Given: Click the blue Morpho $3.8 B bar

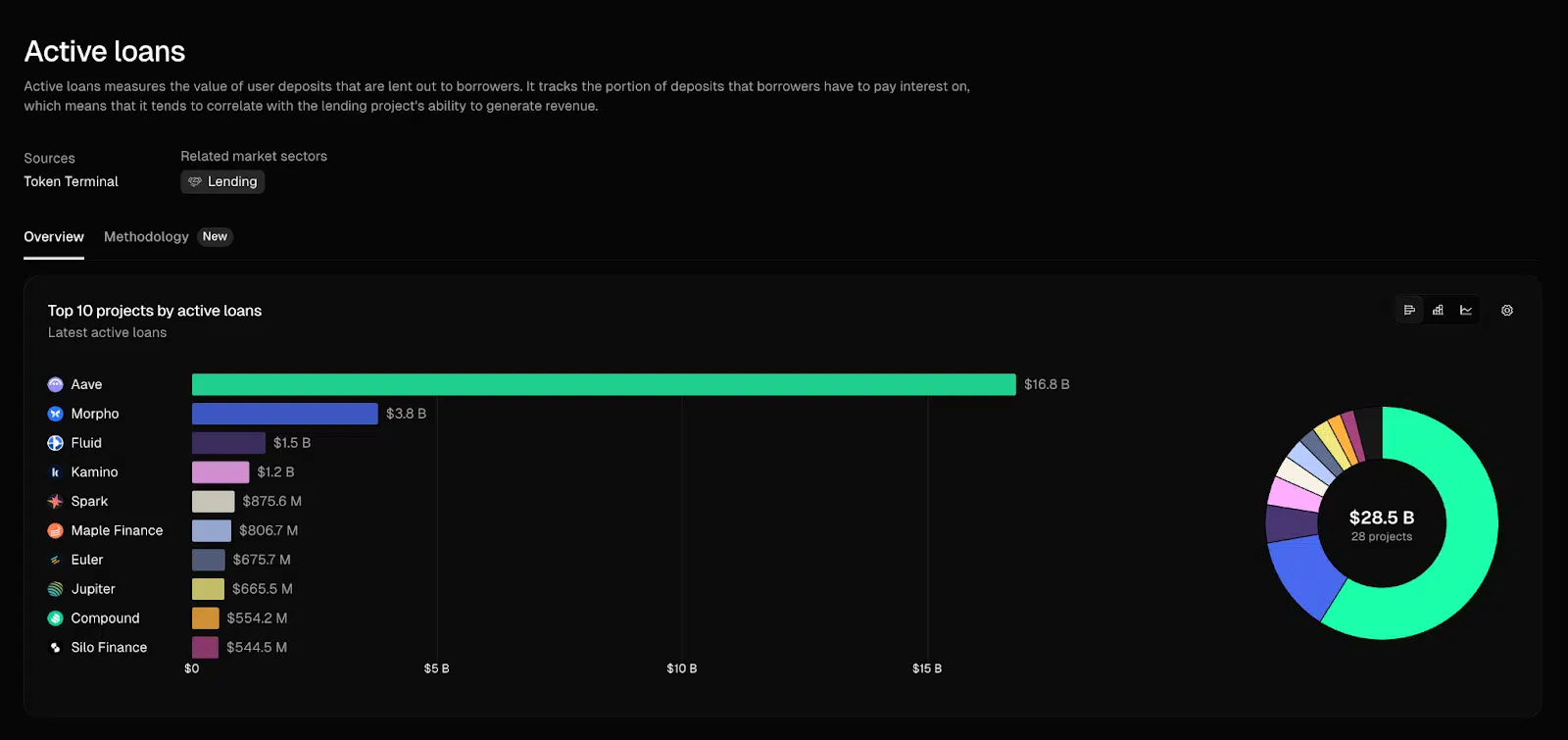Looking at the screenshot, I should tap(284, 414).
